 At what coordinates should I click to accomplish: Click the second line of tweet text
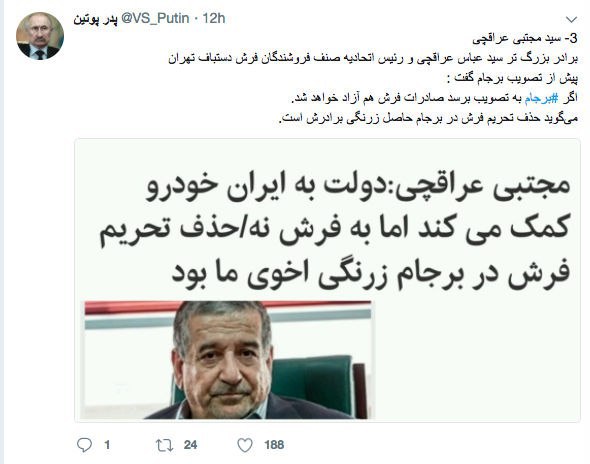373,58
